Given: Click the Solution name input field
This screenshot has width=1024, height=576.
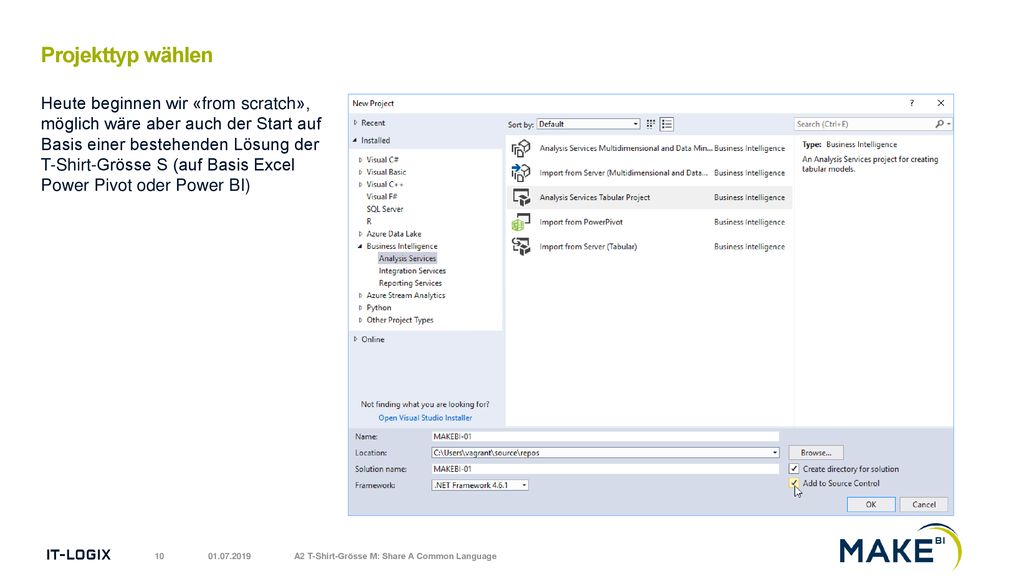Looking at the screenshot, I should point(605,469).
